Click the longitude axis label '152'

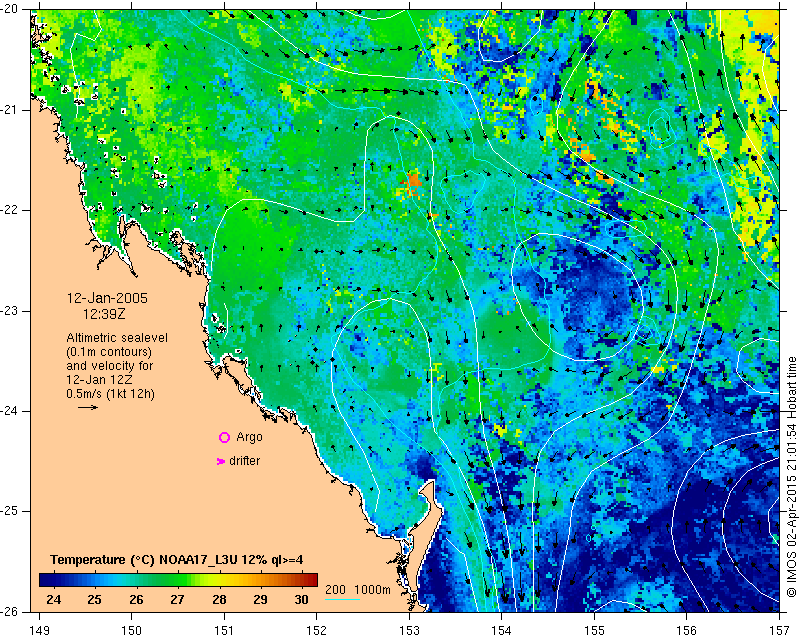point(316,631)
